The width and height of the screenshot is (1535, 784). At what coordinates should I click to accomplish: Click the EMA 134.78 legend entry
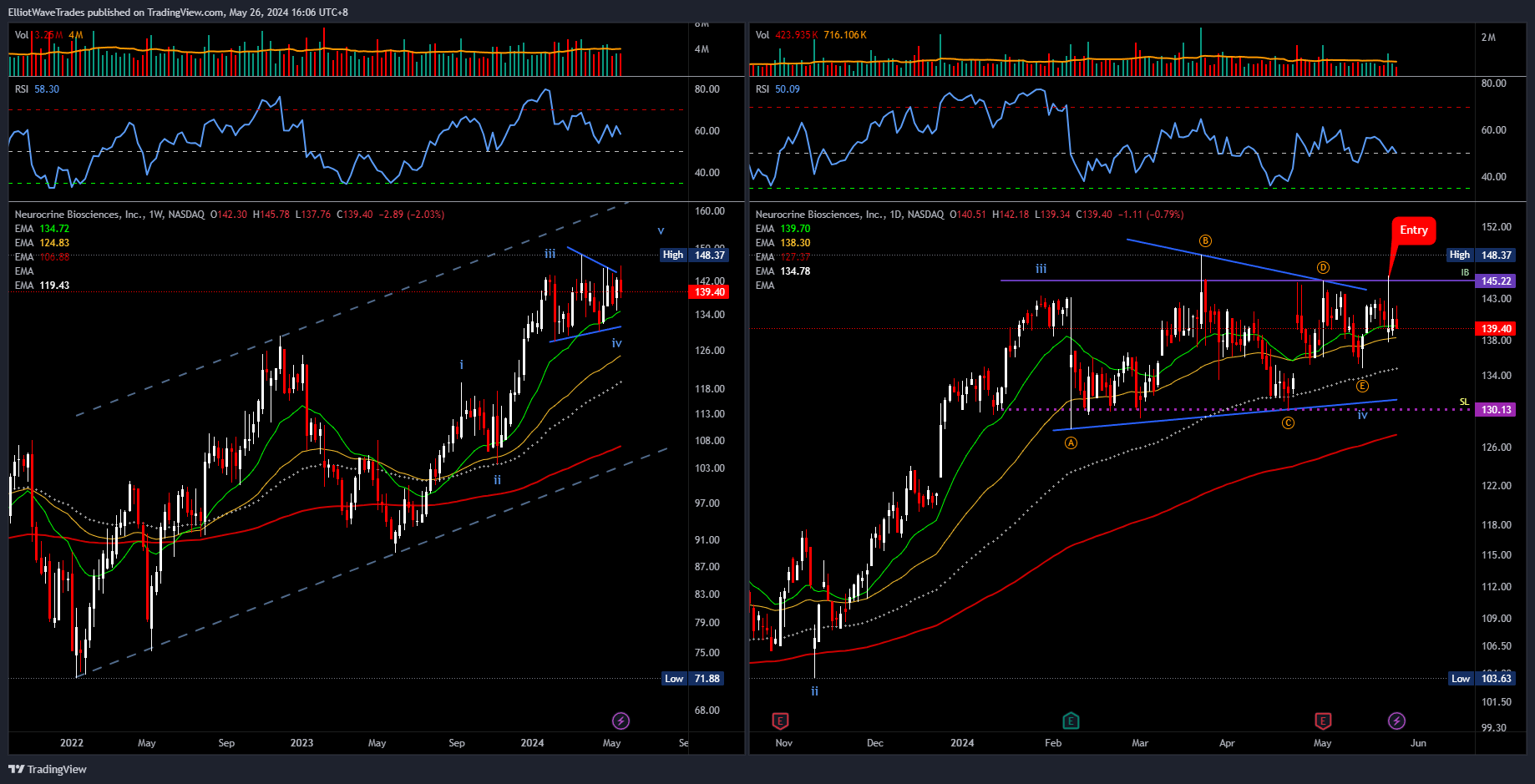(783, 271)
